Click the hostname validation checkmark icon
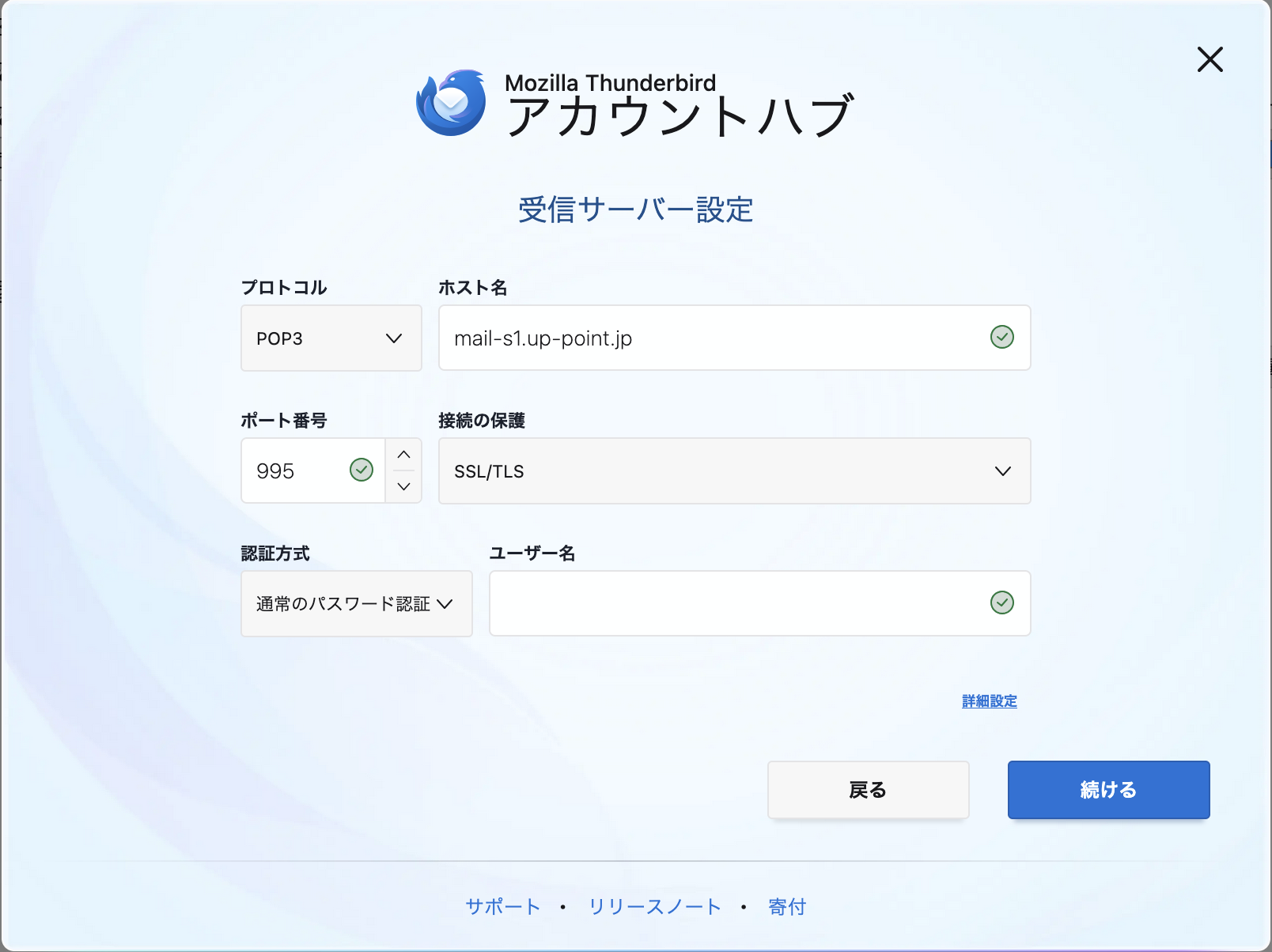Screen dimensions: 1272x952 (1002, 338)
